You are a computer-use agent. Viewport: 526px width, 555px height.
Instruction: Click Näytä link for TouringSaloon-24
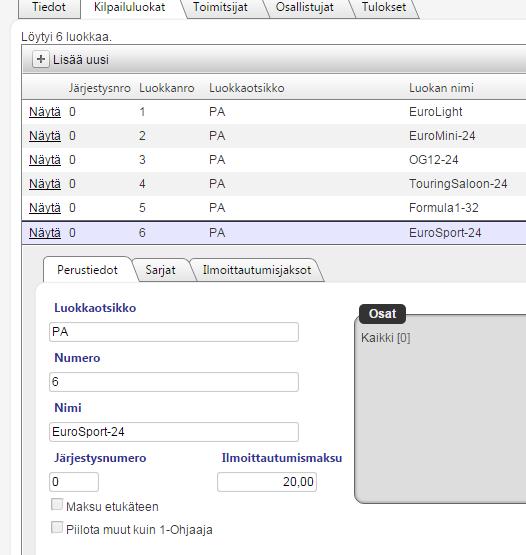click(x=45, y=184)
